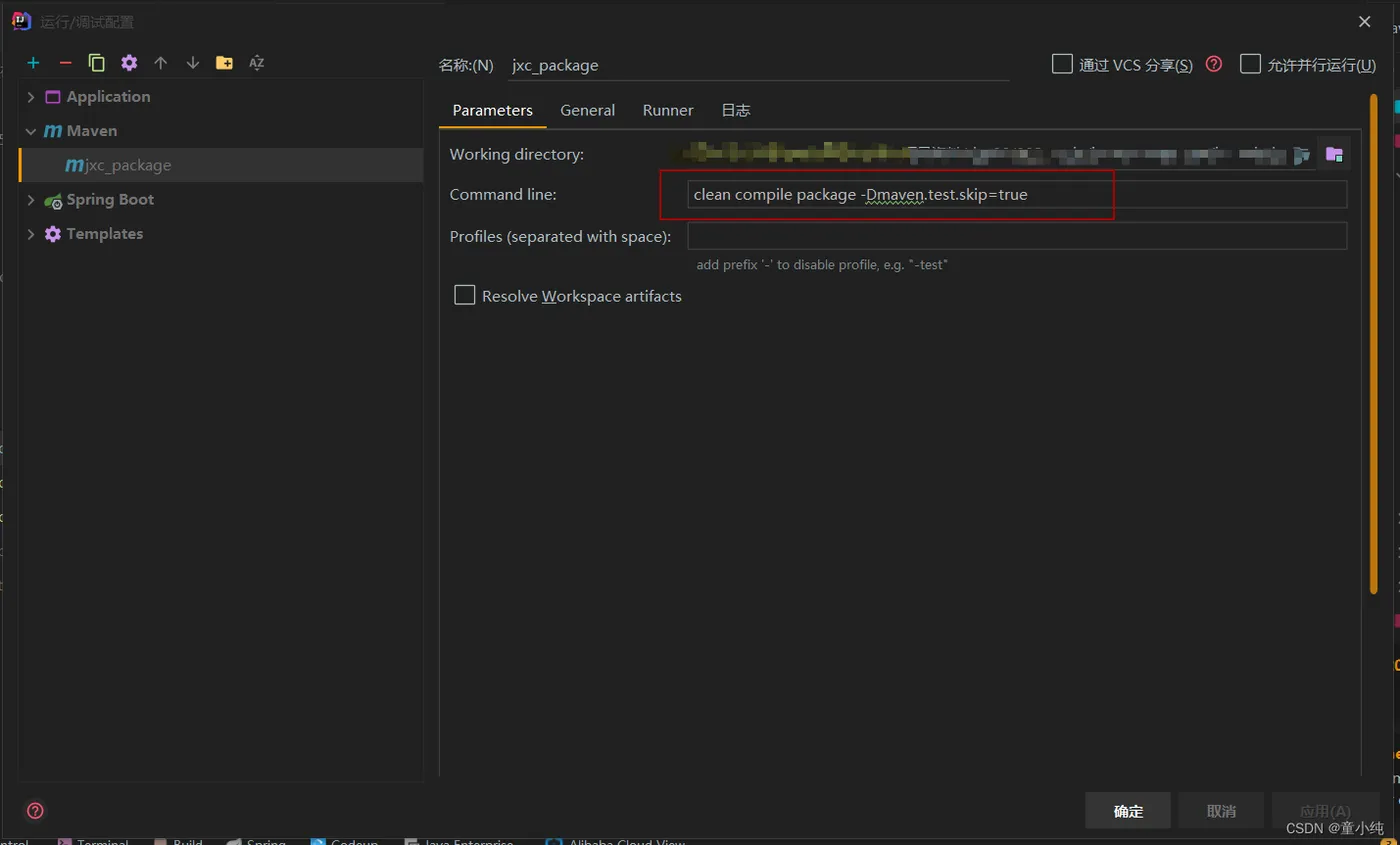Close the run/debug configuration dialog

click(1365, 21)
